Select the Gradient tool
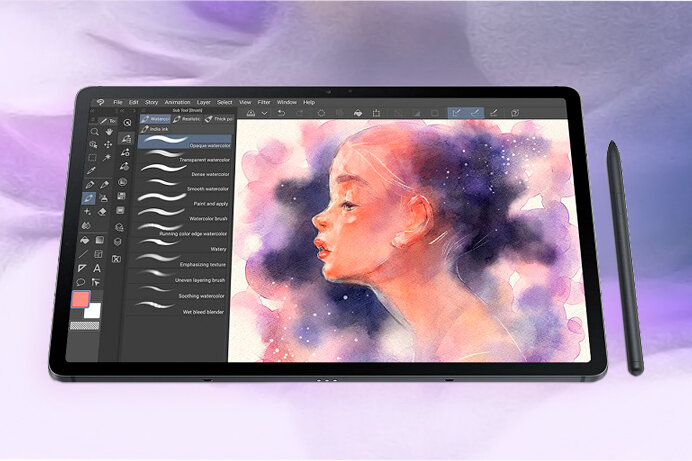 coord(100,240)
